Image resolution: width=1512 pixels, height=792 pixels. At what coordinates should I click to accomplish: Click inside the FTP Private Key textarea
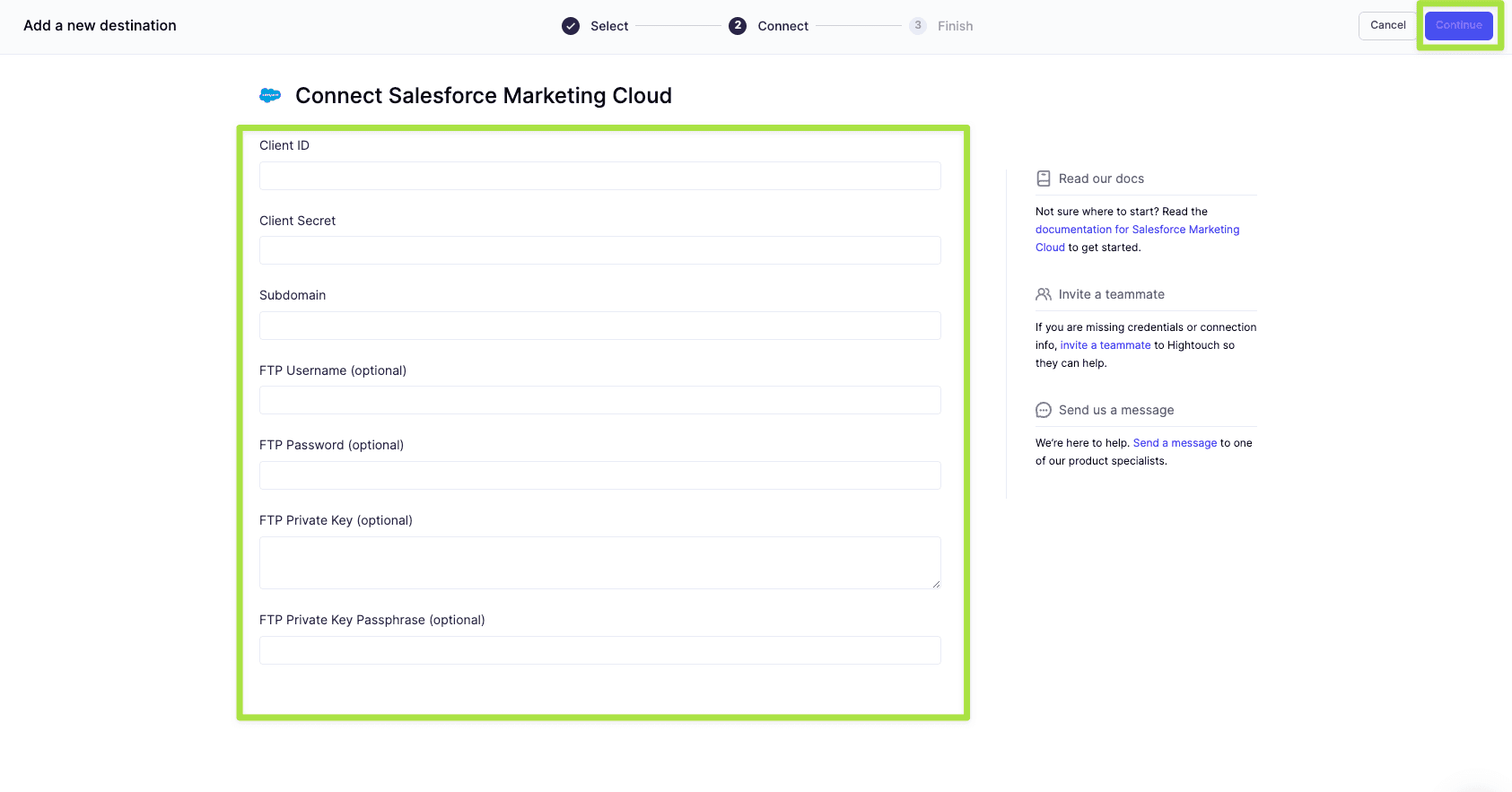[599, 562]
